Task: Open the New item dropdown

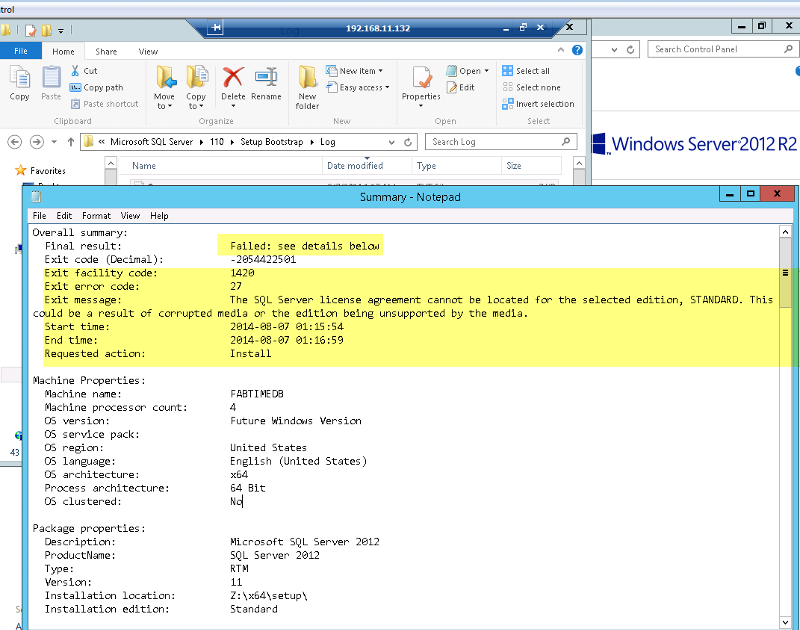Action: click(x=354, y=71)
